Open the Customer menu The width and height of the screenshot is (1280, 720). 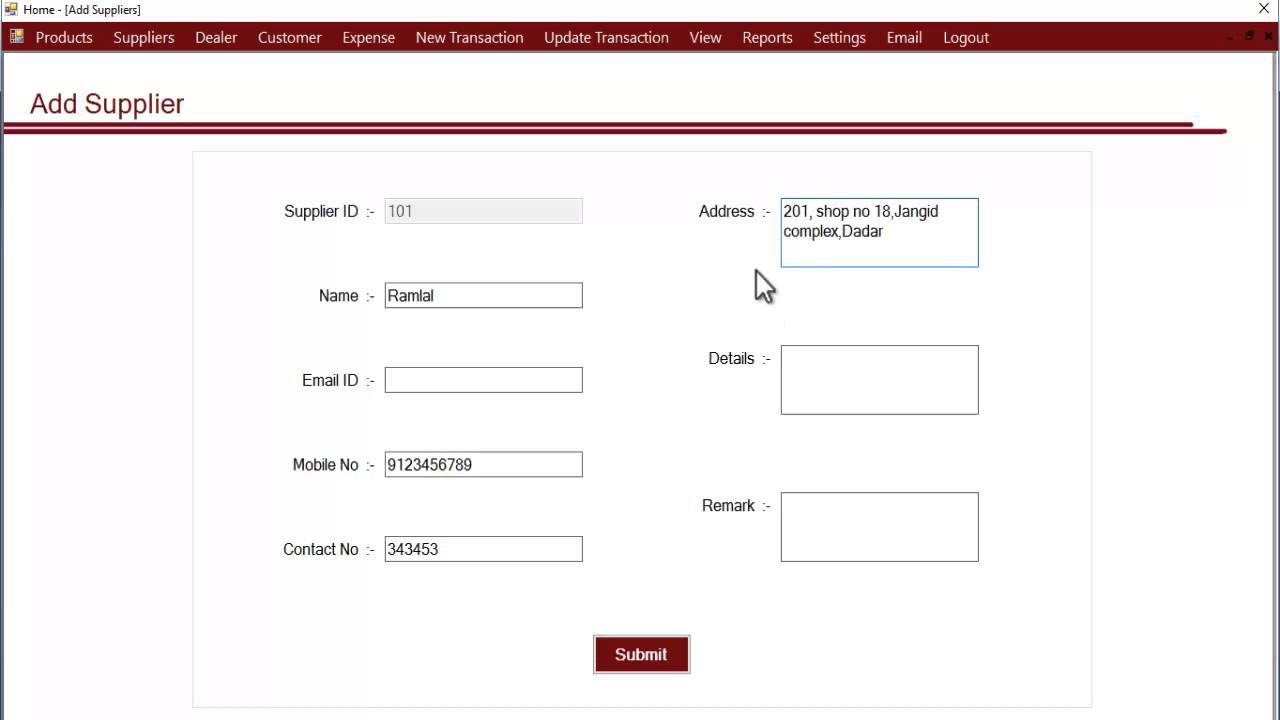[x=290, y=37]
